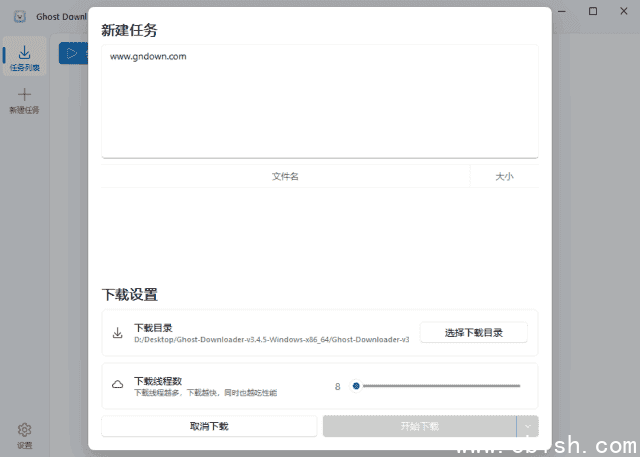The width and height of the screenshot is (640, 457).
Task: Click the 下载目录 label
Action: (x=153, y=328)
